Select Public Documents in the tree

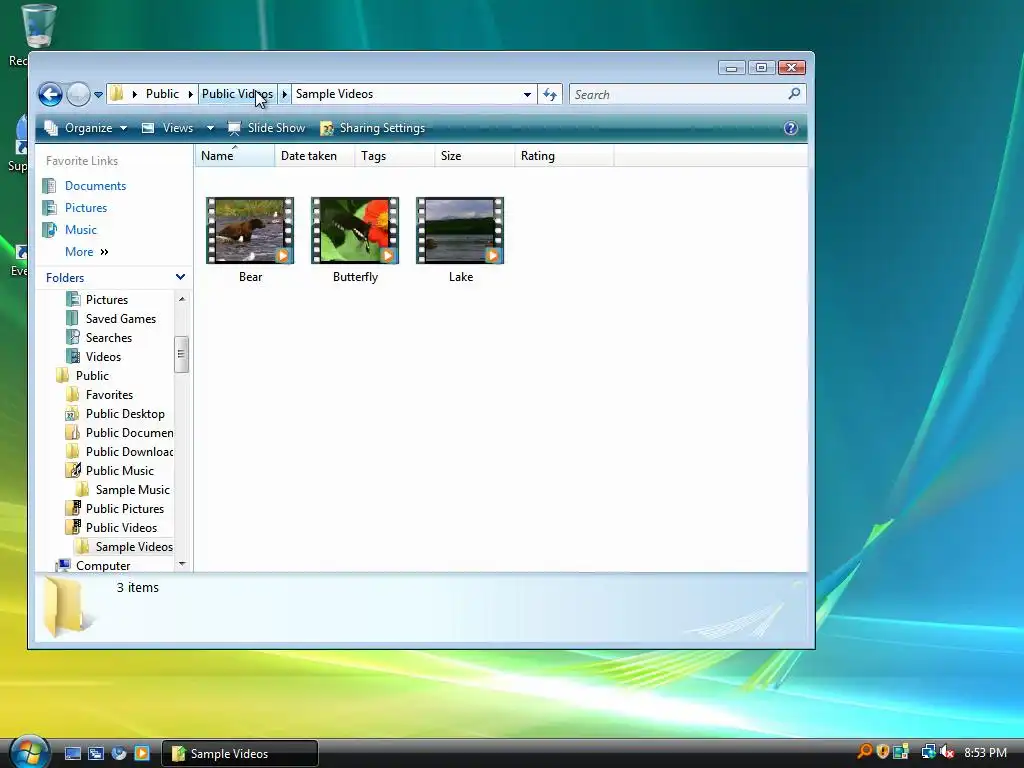pos(129,432)
